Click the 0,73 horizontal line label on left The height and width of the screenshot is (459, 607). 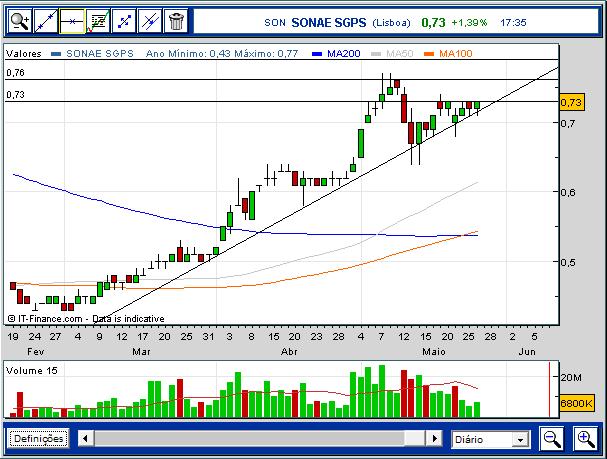(x=15, y=94)
